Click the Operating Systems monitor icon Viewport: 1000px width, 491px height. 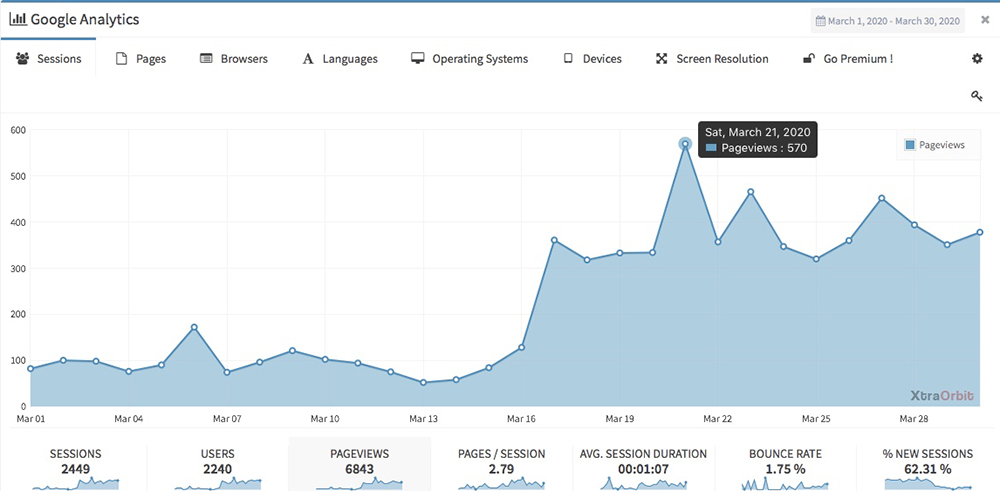[x=418, y=59]
